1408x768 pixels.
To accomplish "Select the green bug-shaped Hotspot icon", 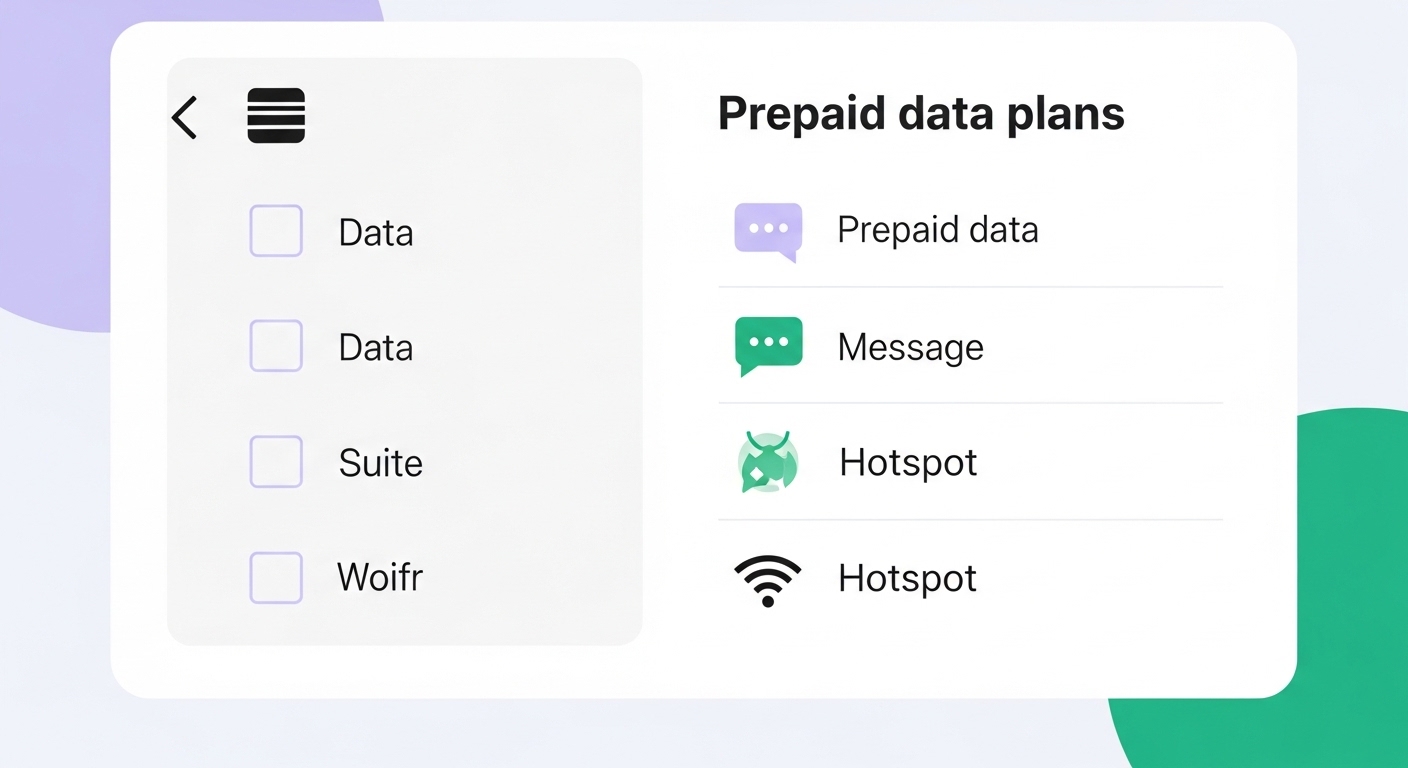I will pos(768,462).
